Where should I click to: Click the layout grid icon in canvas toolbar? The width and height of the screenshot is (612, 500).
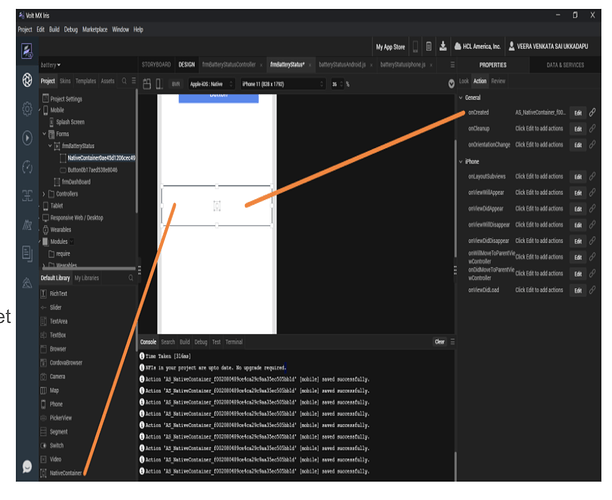click(x=147, y=84)
